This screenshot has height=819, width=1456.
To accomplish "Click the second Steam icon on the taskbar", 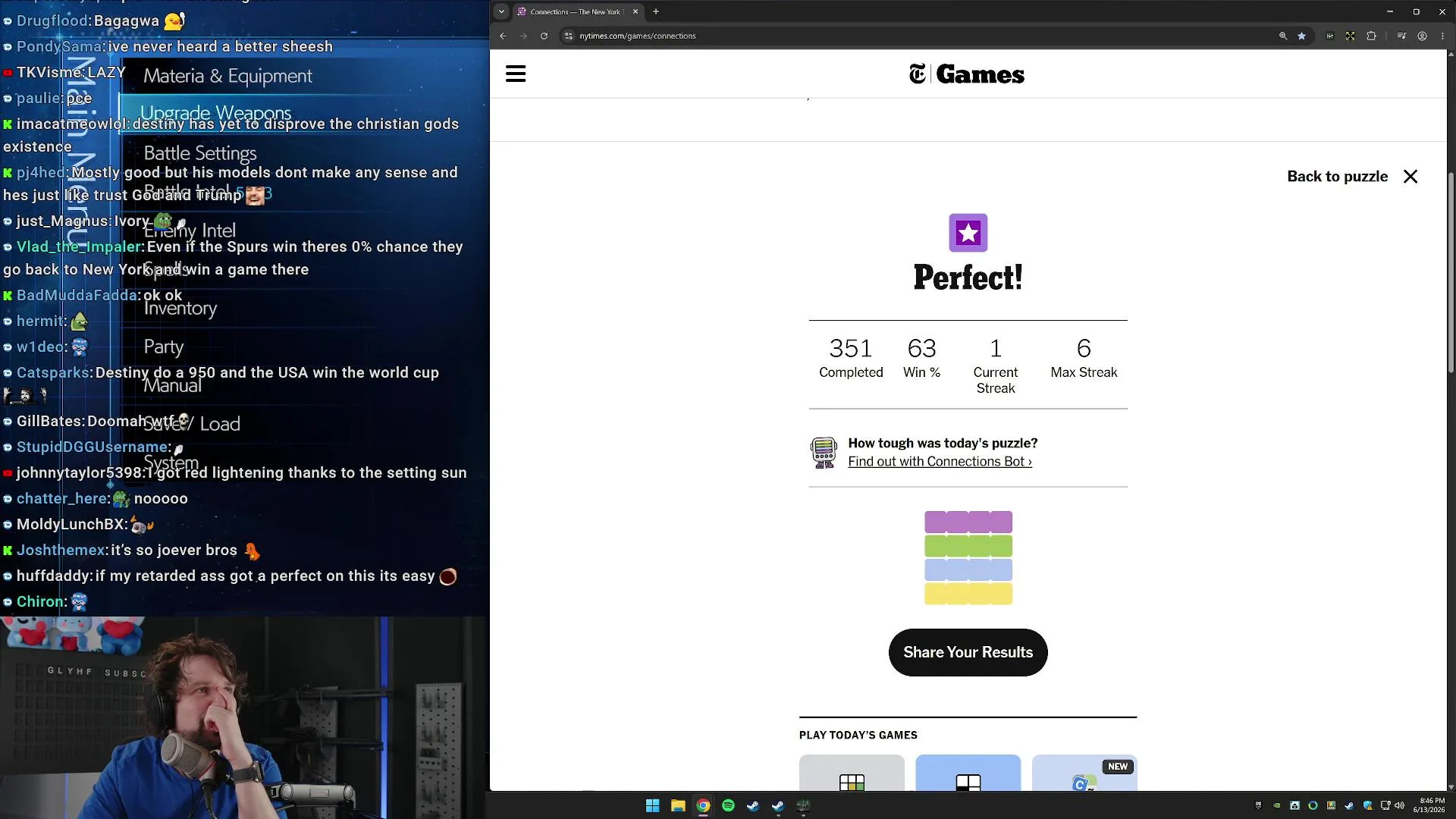I will click(778, 805).
